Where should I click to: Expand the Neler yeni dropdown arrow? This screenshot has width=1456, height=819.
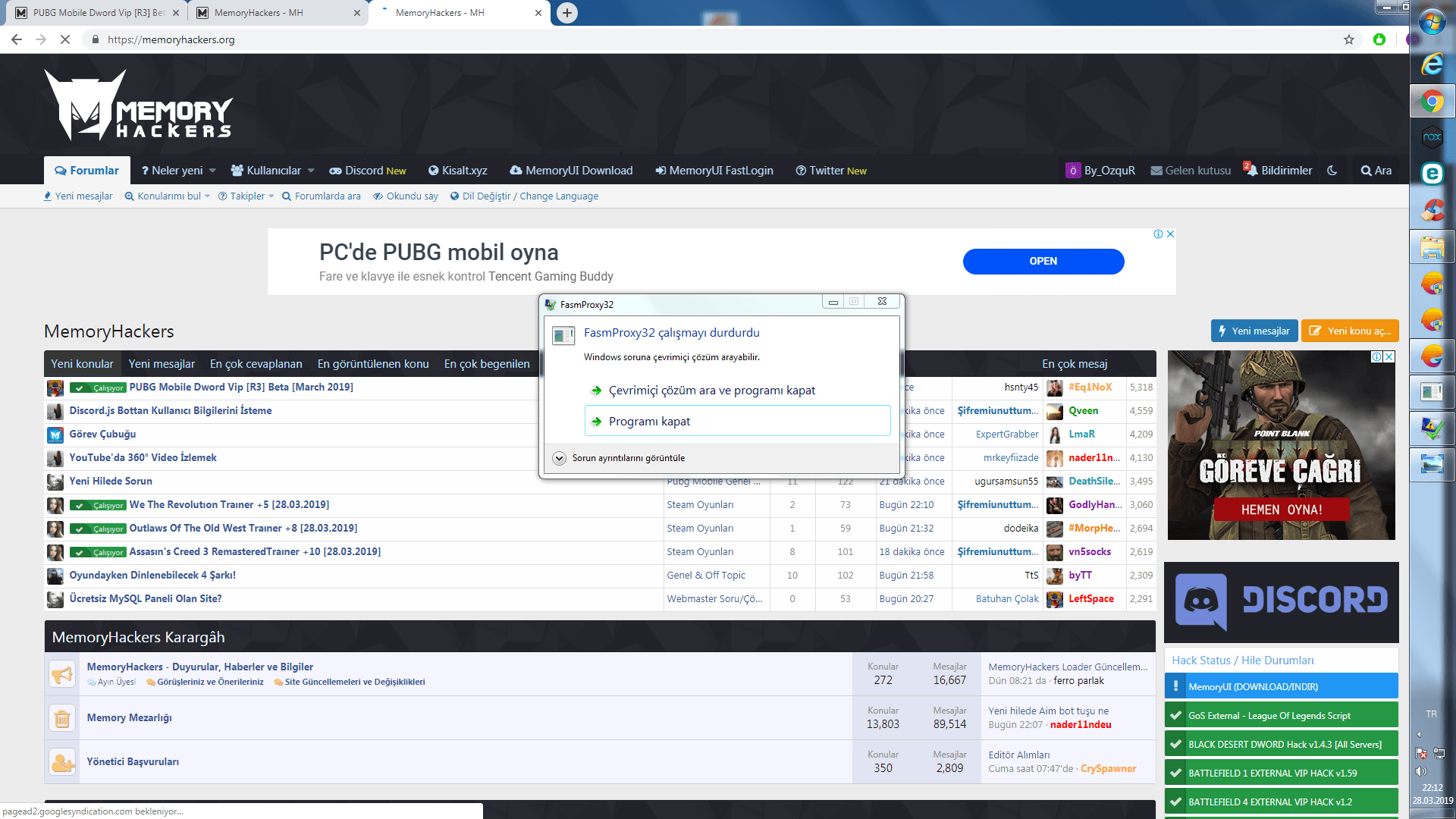coord(212,171)
